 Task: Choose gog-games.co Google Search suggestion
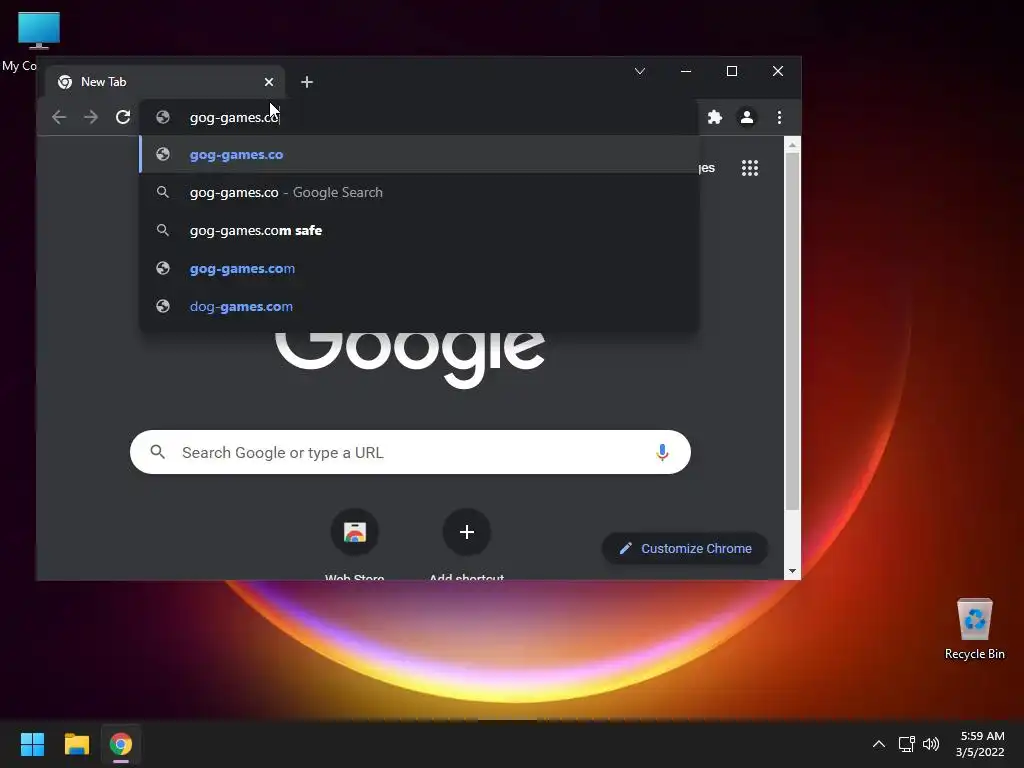(419, 193)
